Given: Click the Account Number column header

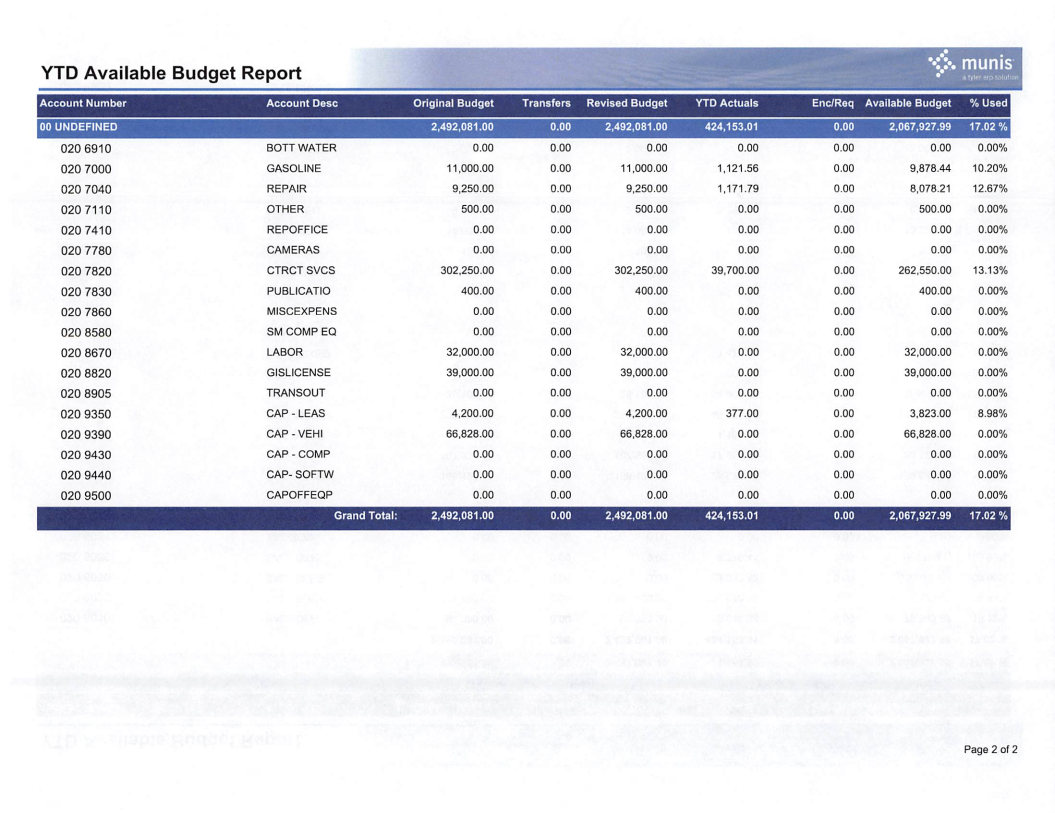Looking at the screenshot, I should pos(83,103).
